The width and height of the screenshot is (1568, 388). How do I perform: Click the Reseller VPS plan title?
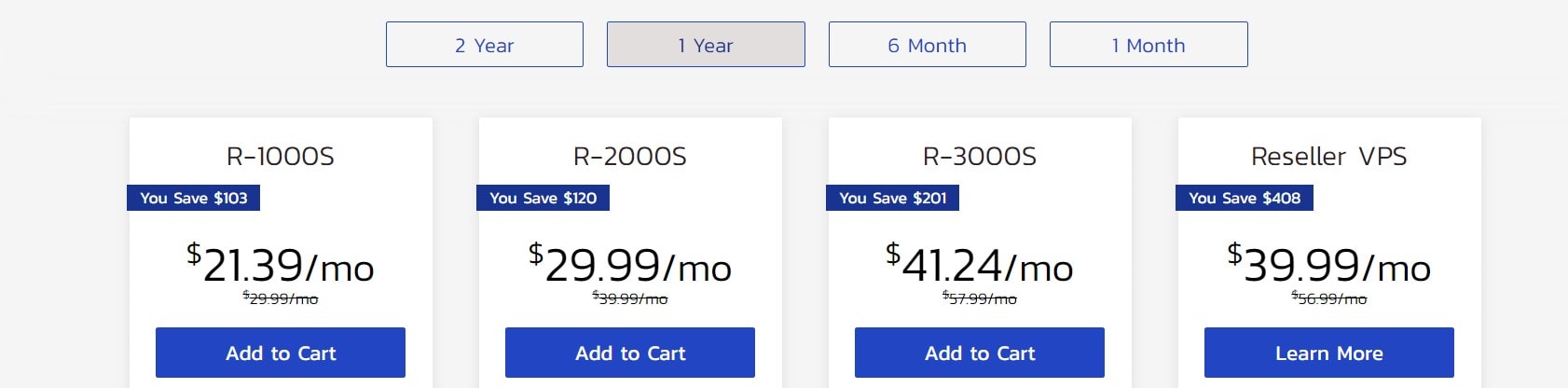click(1329, 156)
